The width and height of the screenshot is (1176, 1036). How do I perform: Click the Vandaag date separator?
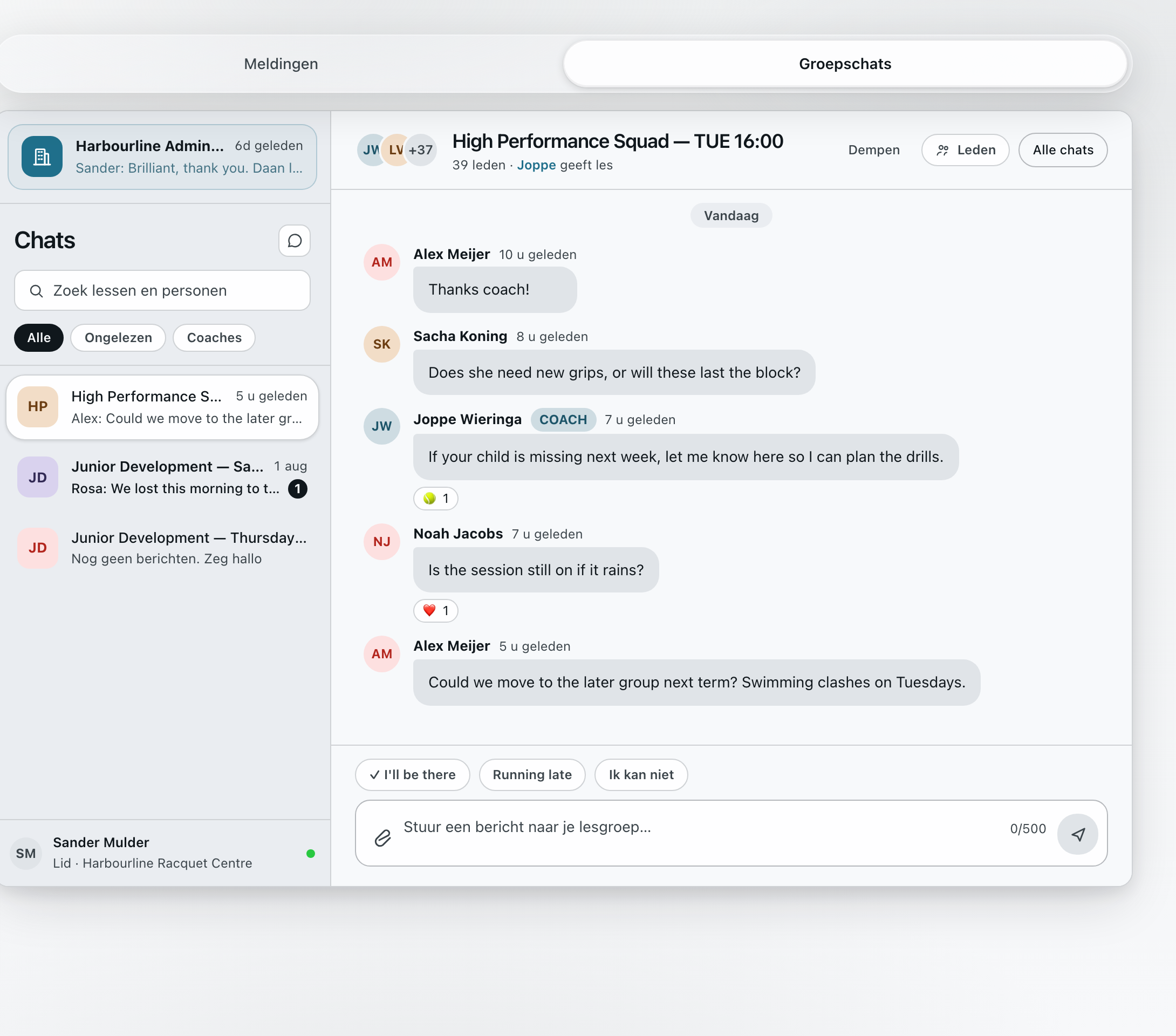pyautogui.click(x=731, y=216)
